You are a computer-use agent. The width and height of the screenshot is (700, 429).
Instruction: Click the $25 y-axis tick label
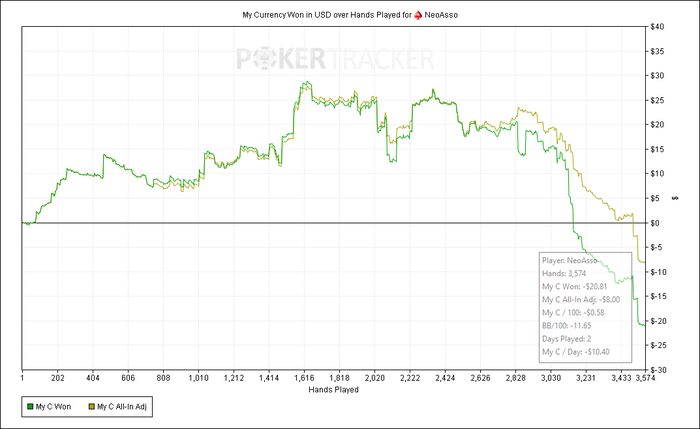click(x=658, y=100)
